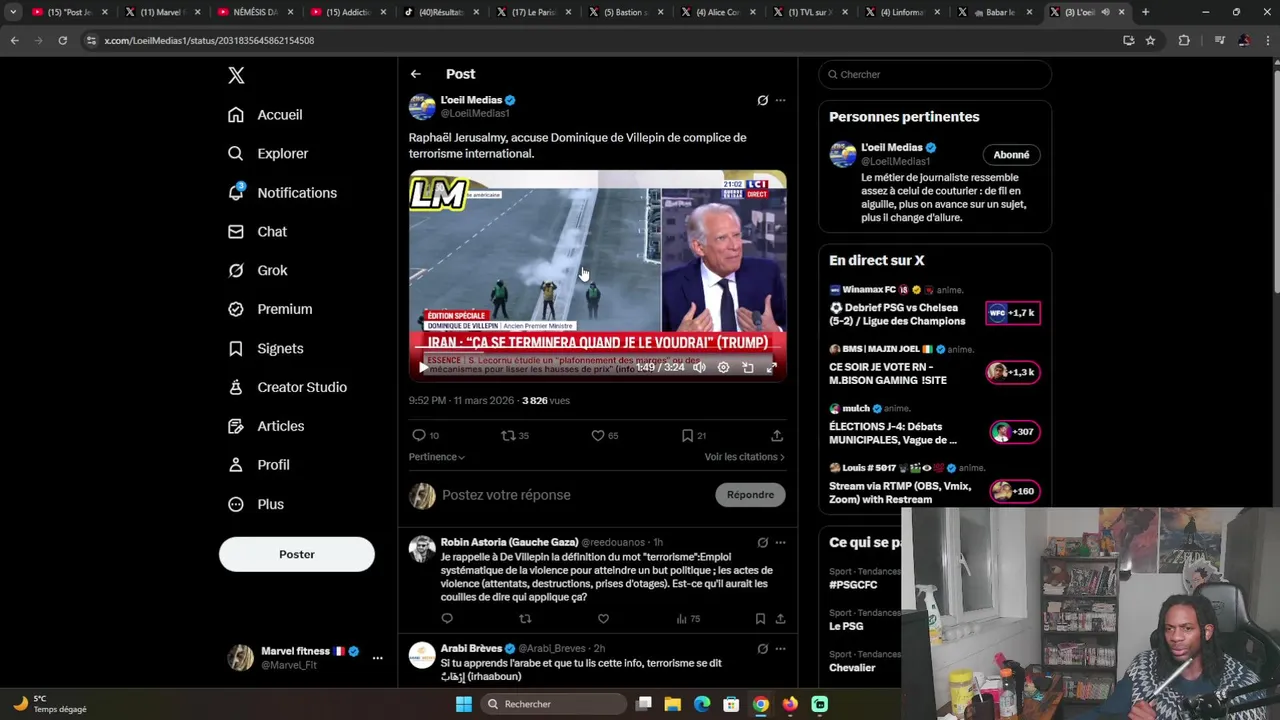
Task: Click the browser address bar URL
Action: click(209, 40)
